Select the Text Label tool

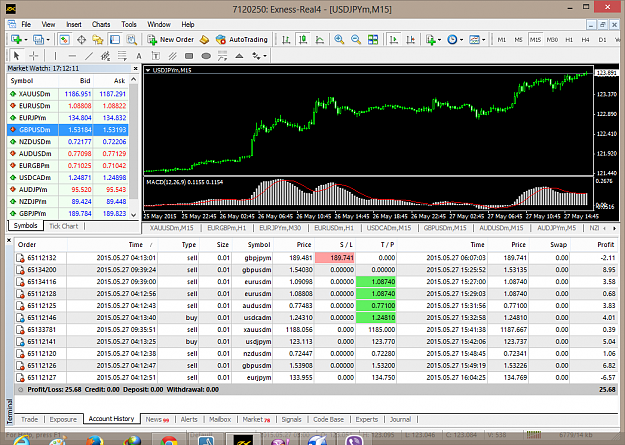tap(155, 56)
